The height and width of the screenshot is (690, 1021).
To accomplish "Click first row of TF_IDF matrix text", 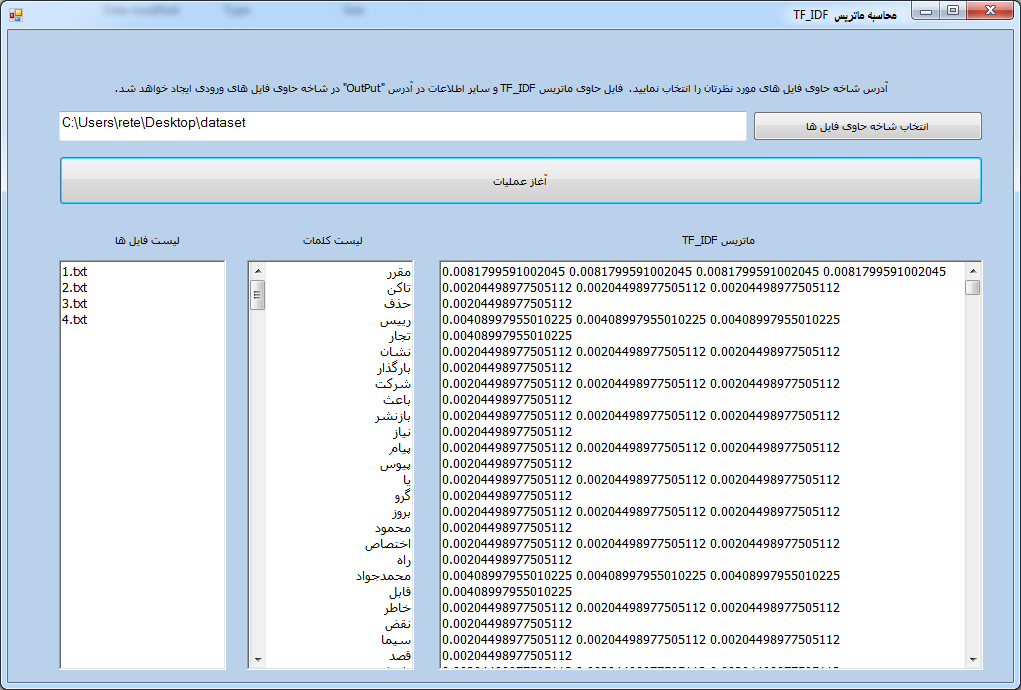I will (x=693, y=272).
